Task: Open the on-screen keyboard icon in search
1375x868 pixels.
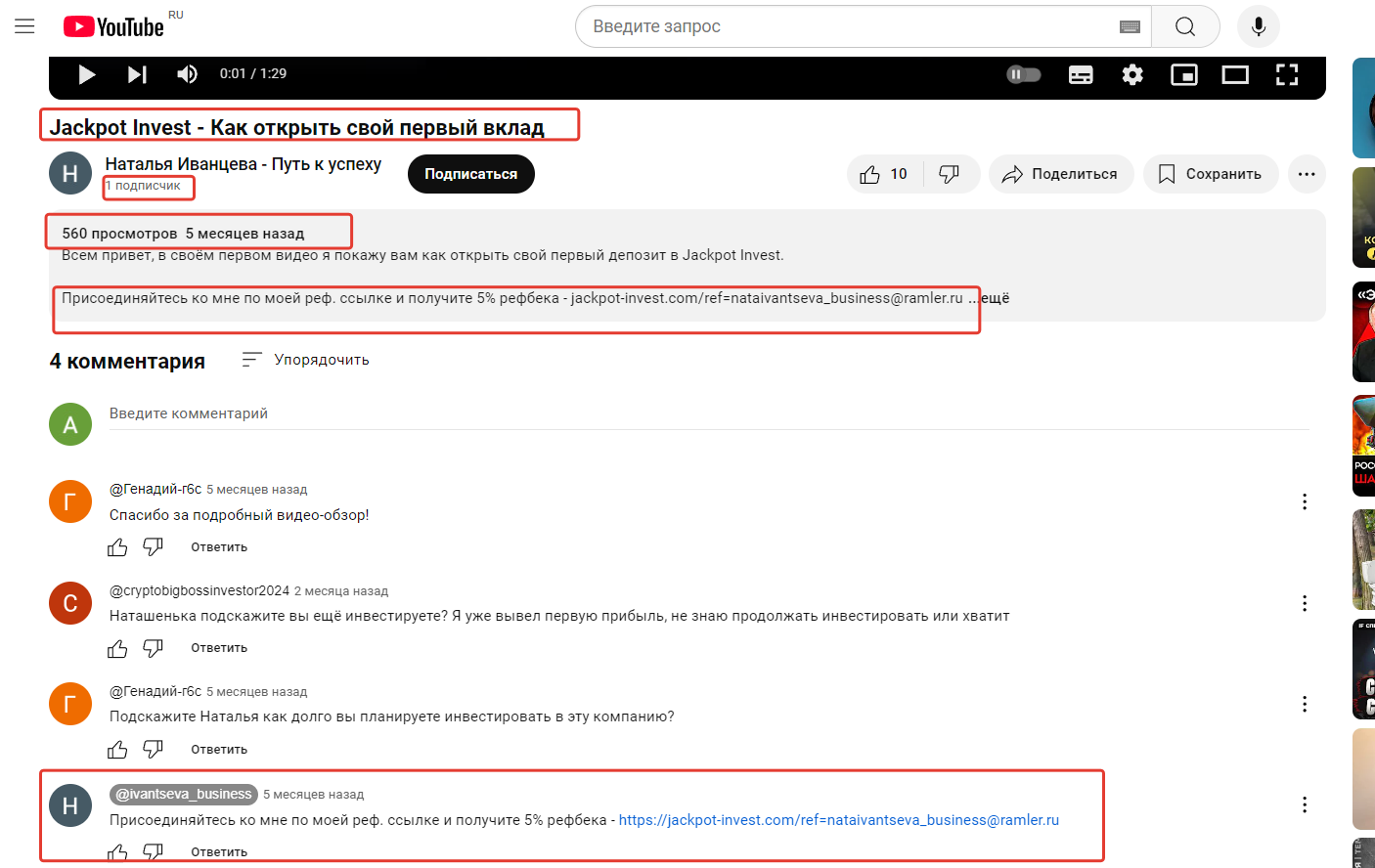Action: pyautogui.click(x=1130, y=26)
